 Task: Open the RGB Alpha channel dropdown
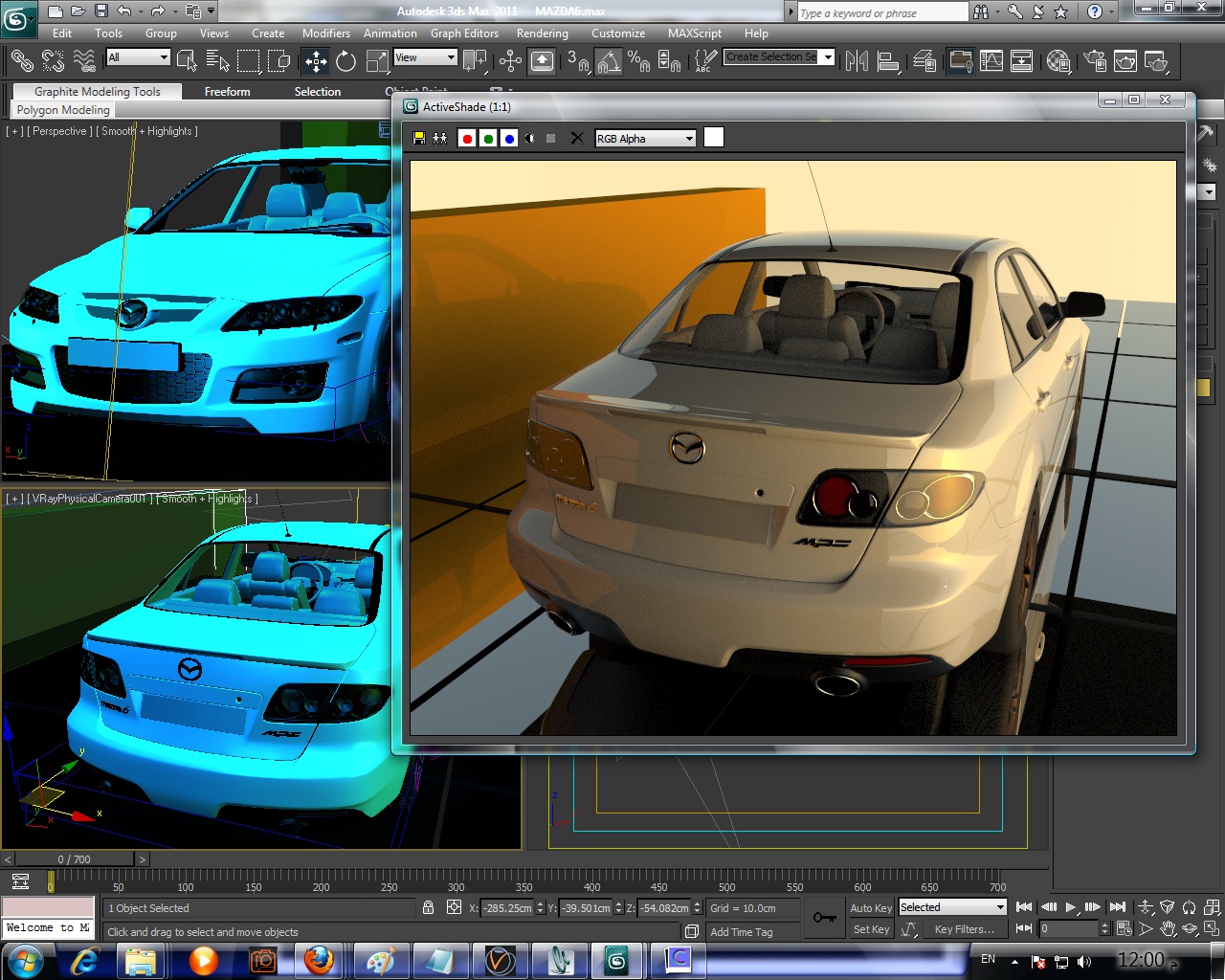[x=645, y=139]
